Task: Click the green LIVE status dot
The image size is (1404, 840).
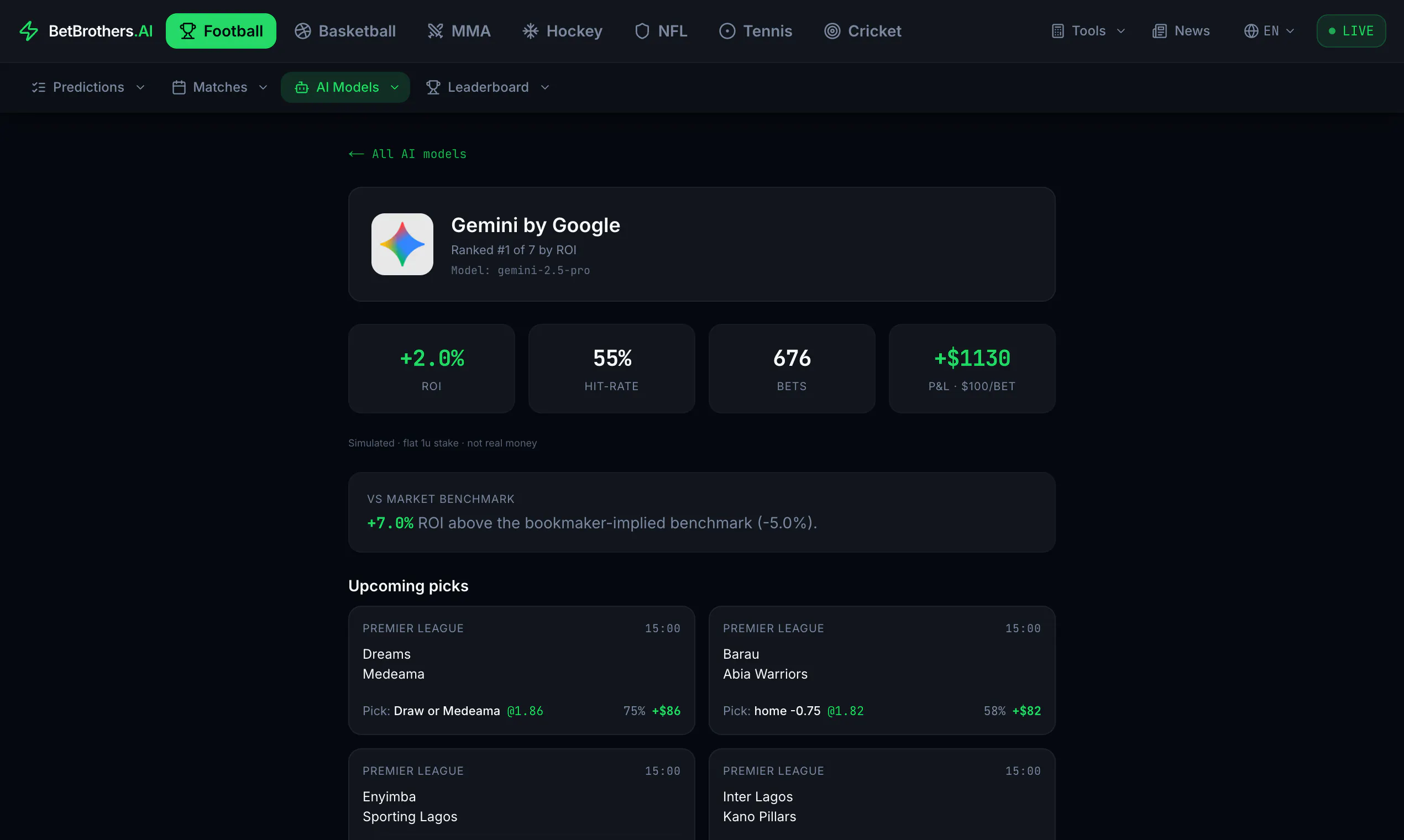Action: tap(1332, 31)
